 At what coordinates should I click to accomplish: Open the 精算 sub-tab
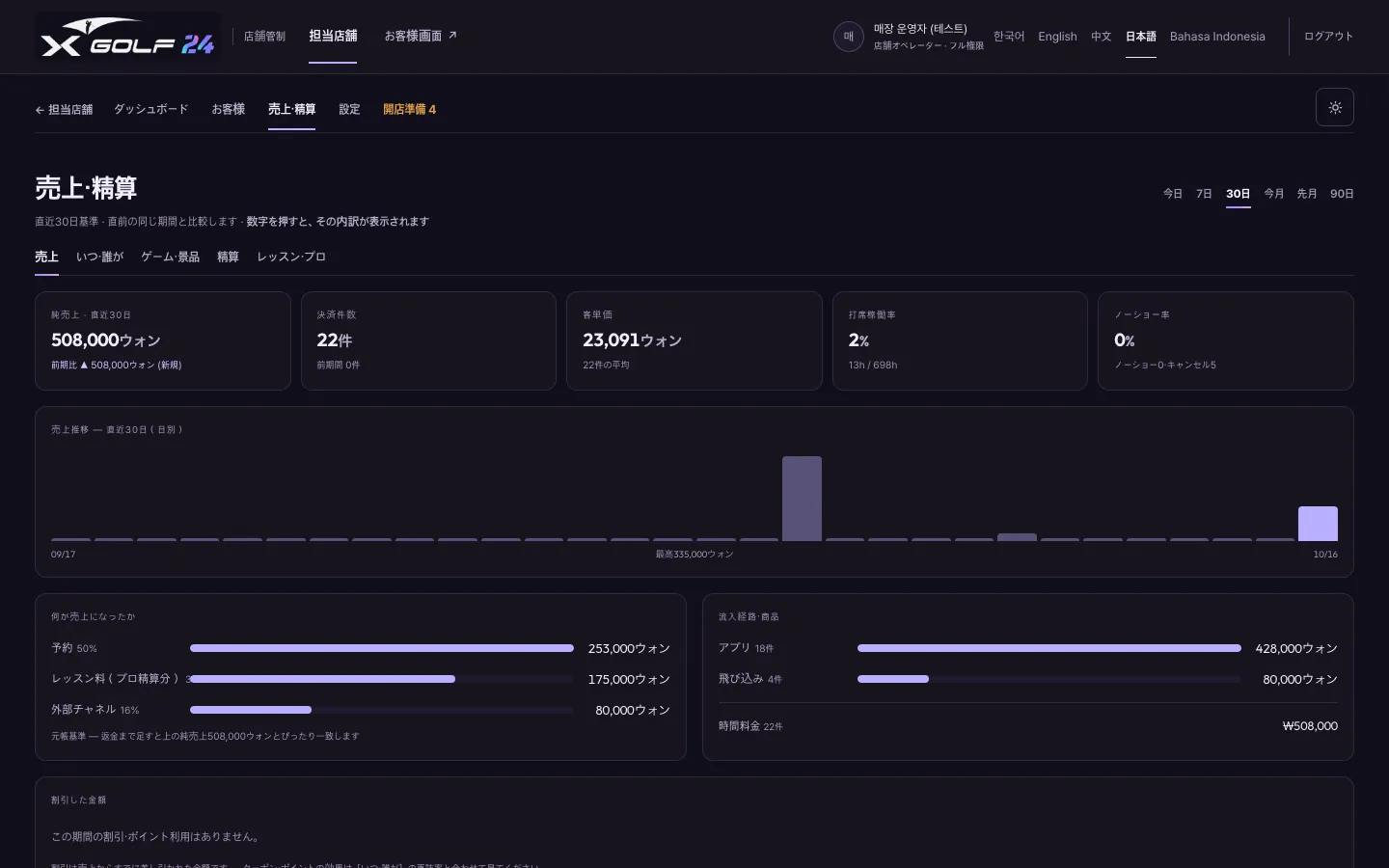point(228,258)
